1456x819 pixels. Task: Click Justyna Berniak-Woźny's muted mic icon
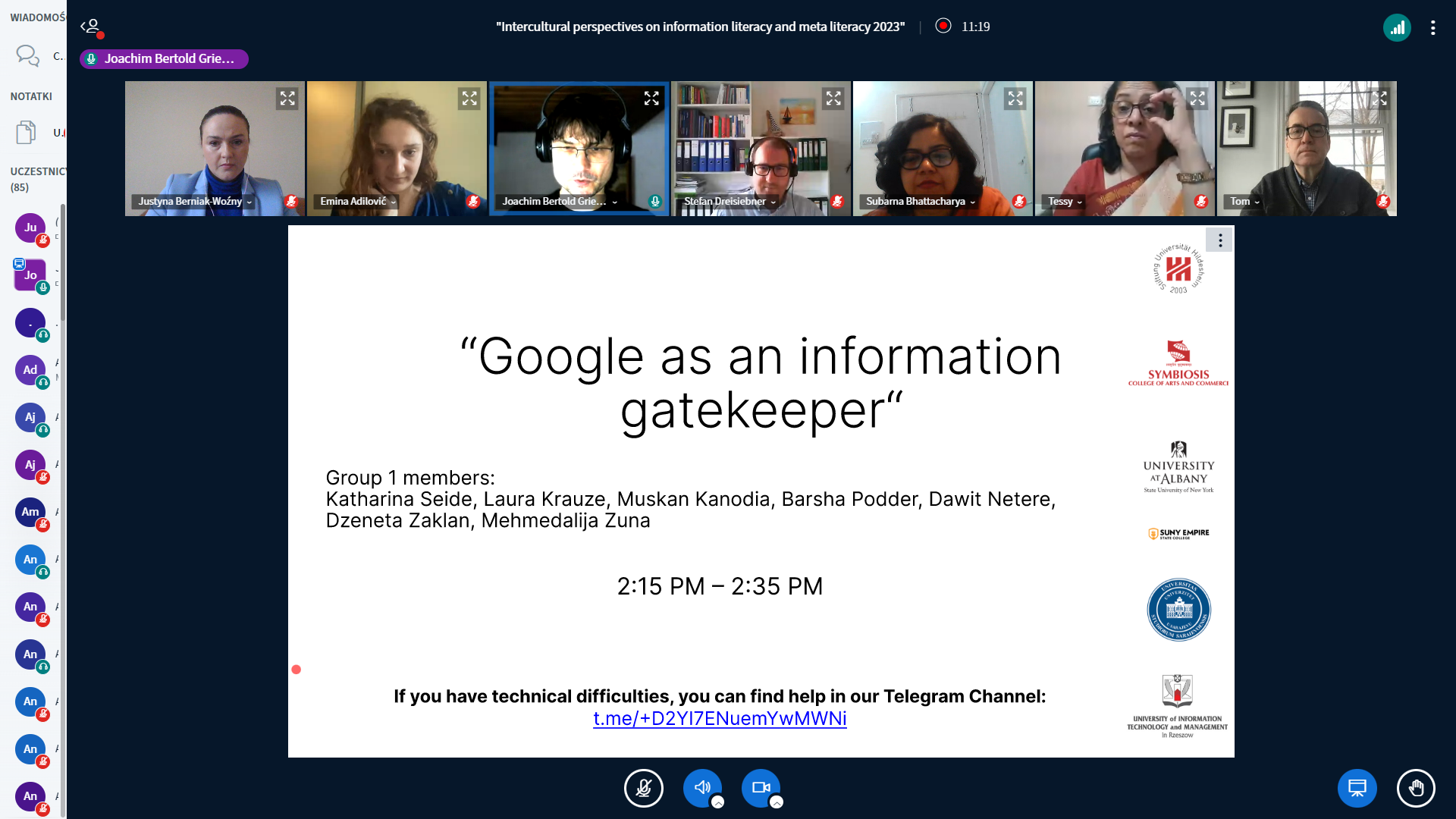pyautogui.click(x=291, y=202)
